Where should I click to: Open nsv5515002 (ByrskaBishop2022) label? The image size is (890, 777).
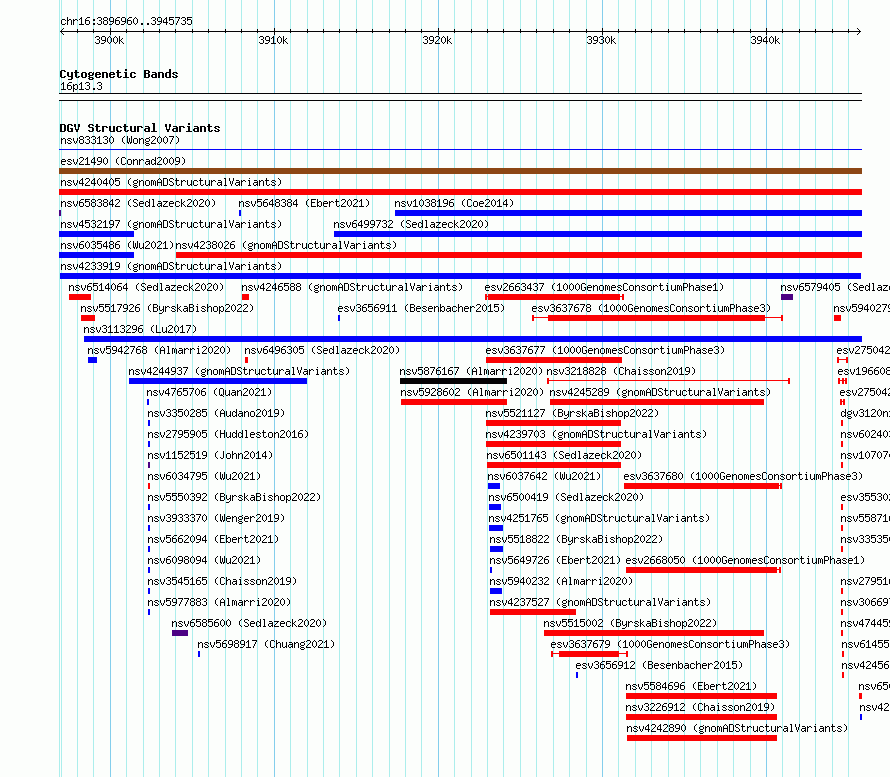coord(630,623)
